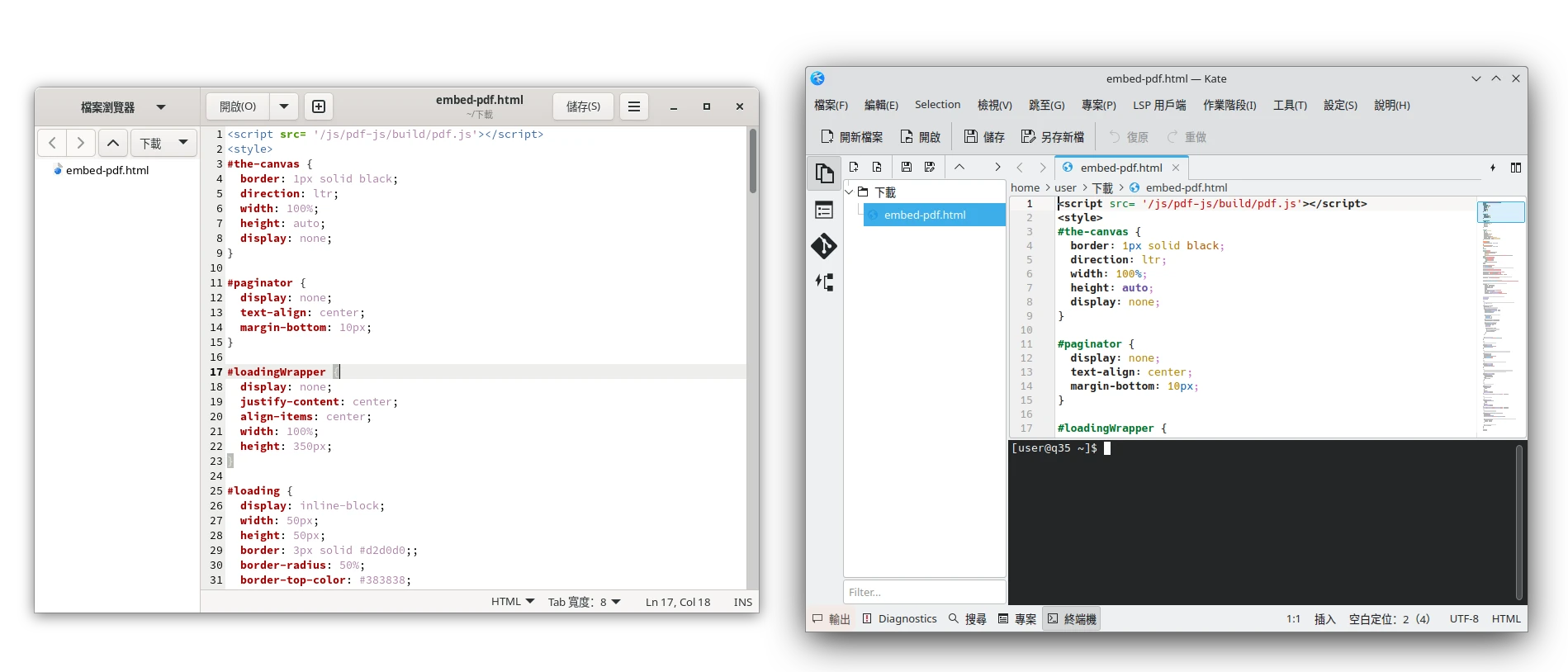The height and width of the screenshot is (672, 1568).
Task: Click the new document icon in gedit header
Action: pos(319,106)
